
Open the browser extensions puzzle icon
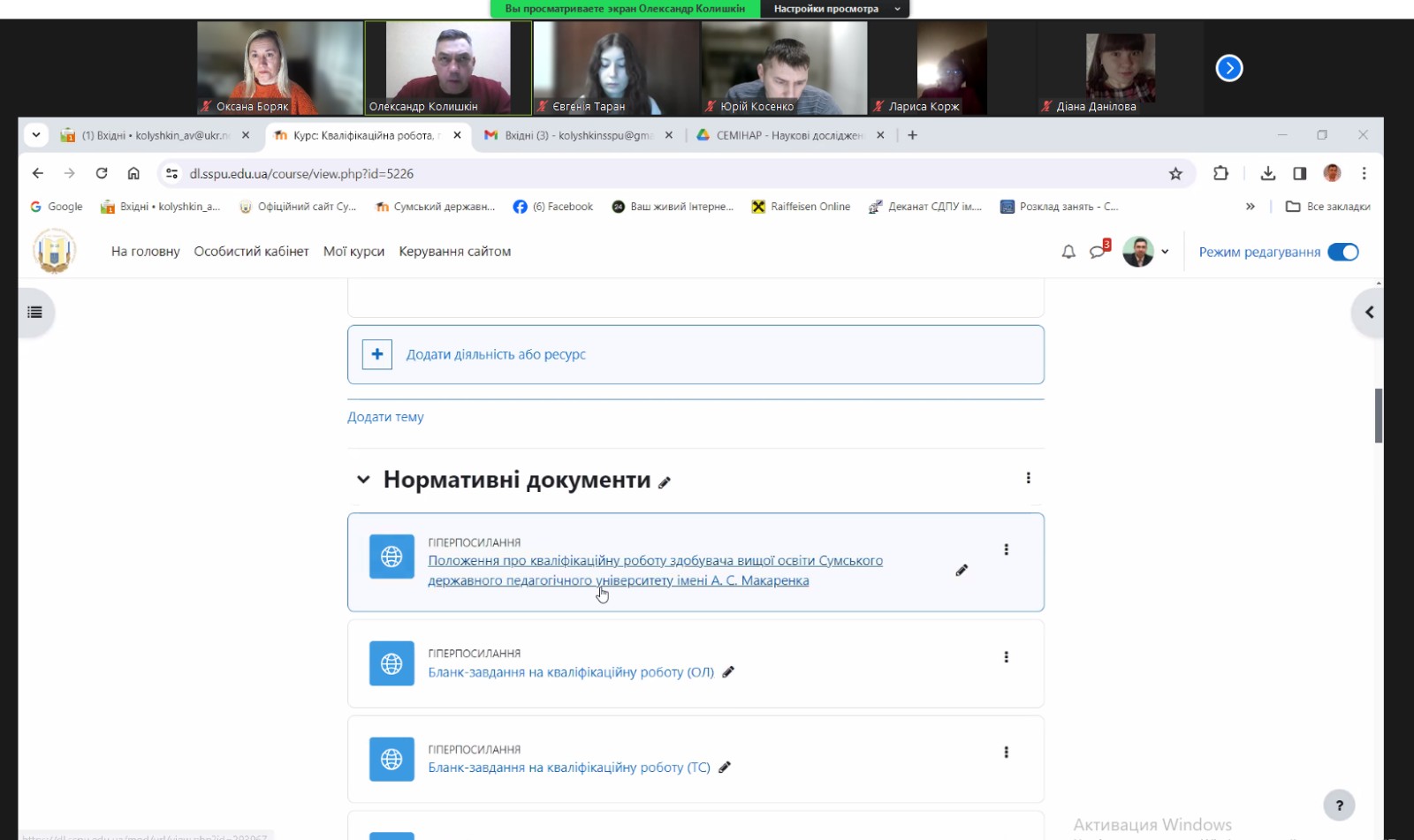click(1220, 174)
